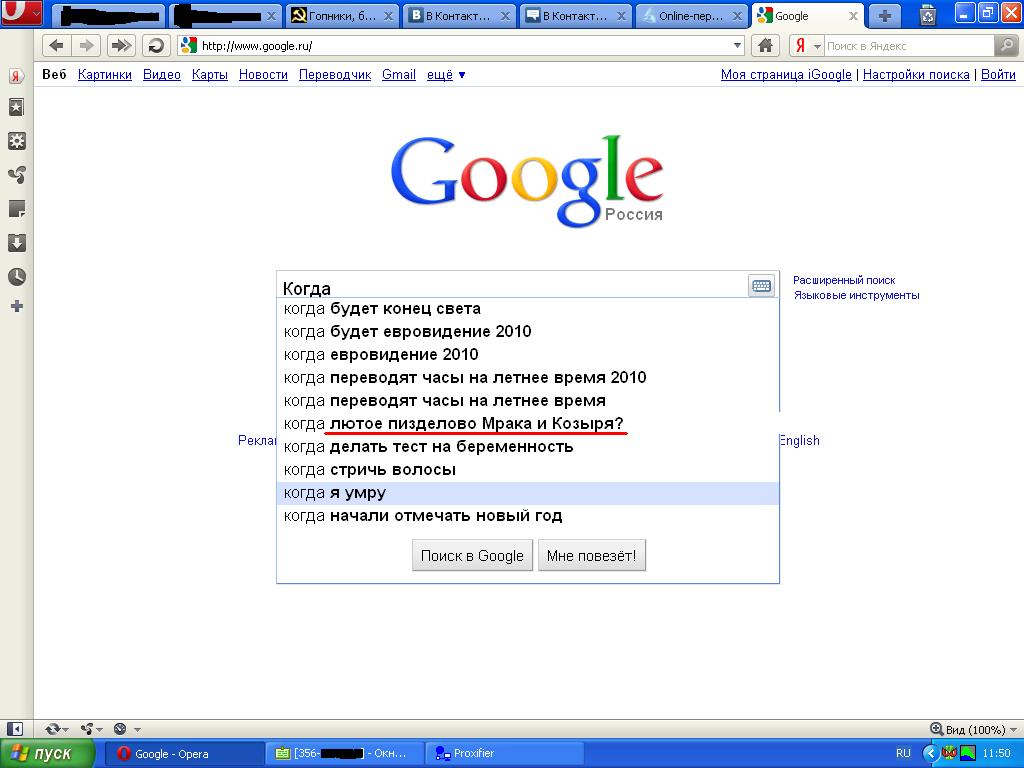Open Opera Unite dropdown in status bar

[91, 729]
